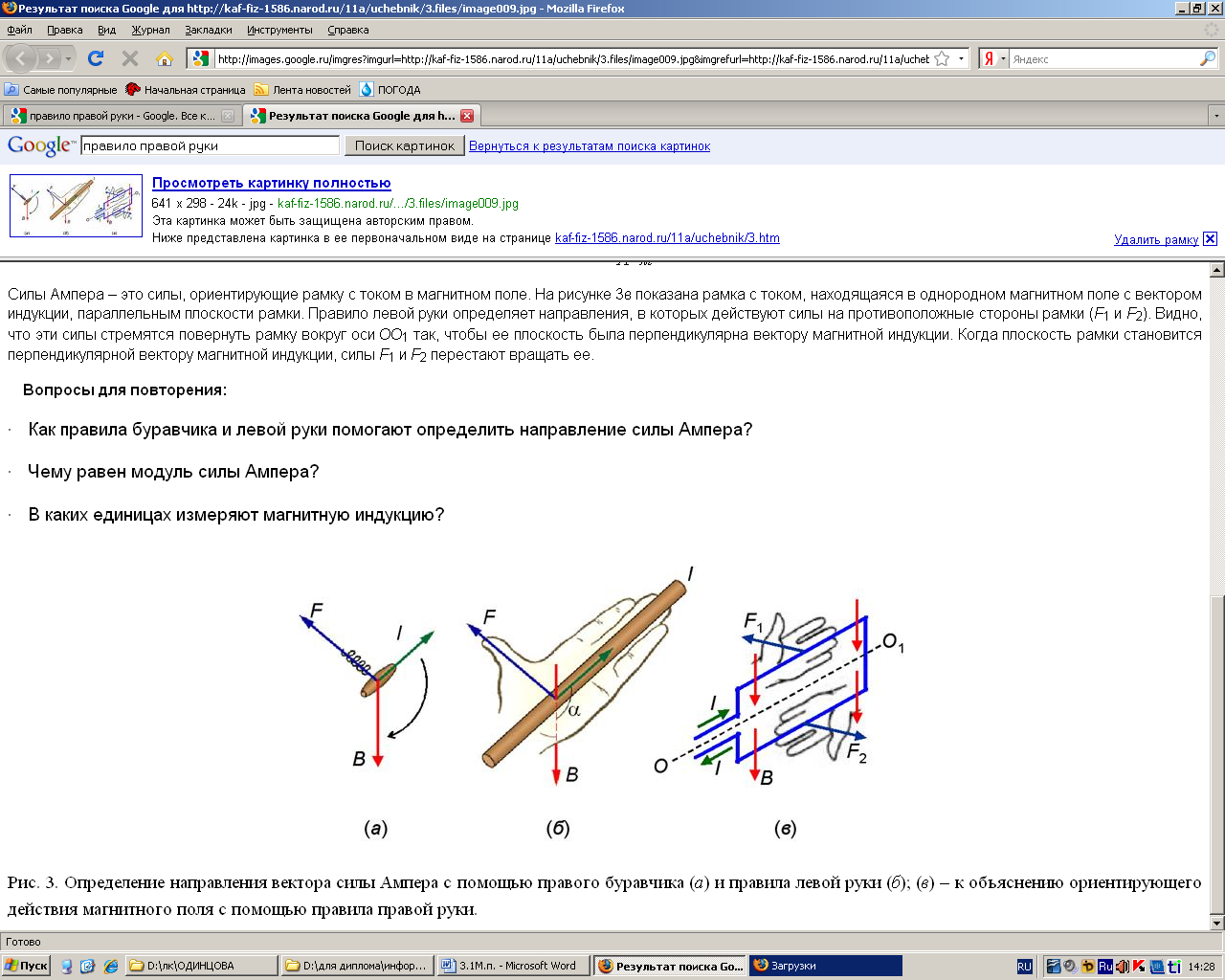Open the kaf-fiz-1586.narod.ru/11a/uchebnik/3.htm link
This screenshot has height=980, width=1225.
pyautogui.click(x=667, y=238)
